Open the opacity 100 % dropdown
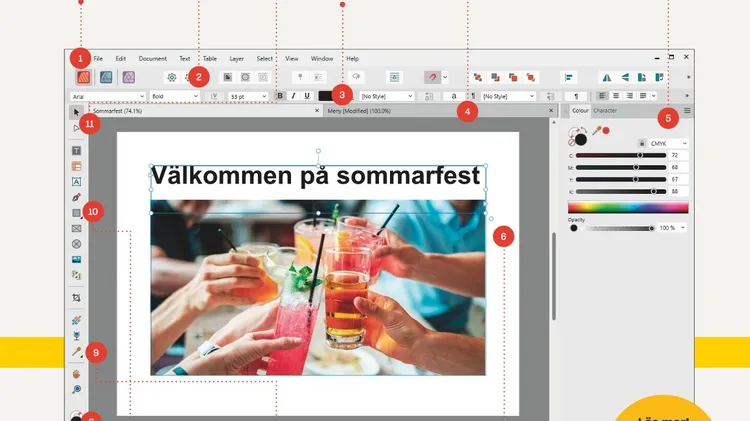Viewport: 750px width, 421px height. pos(672,228)
